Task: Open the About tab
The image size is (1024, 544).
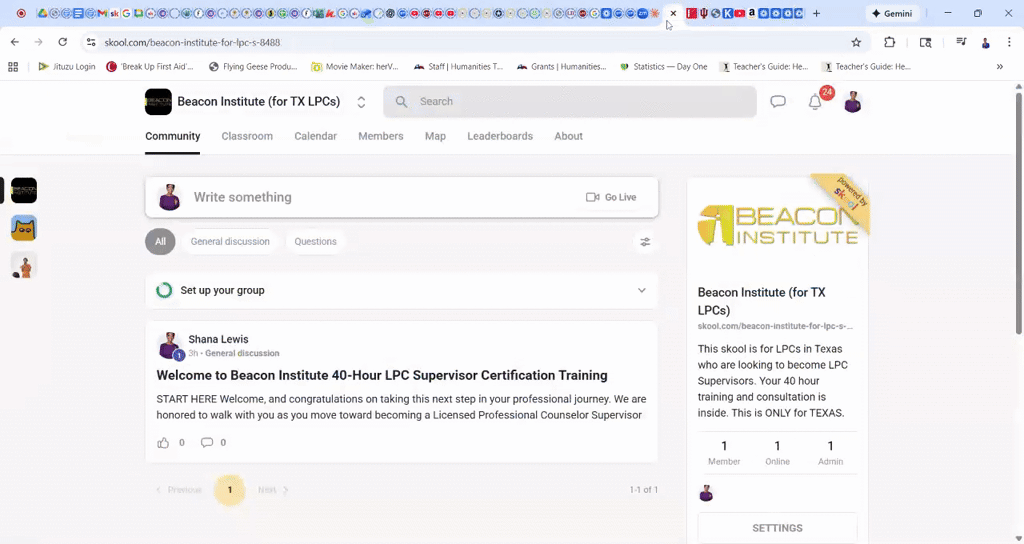Action: 568,136
